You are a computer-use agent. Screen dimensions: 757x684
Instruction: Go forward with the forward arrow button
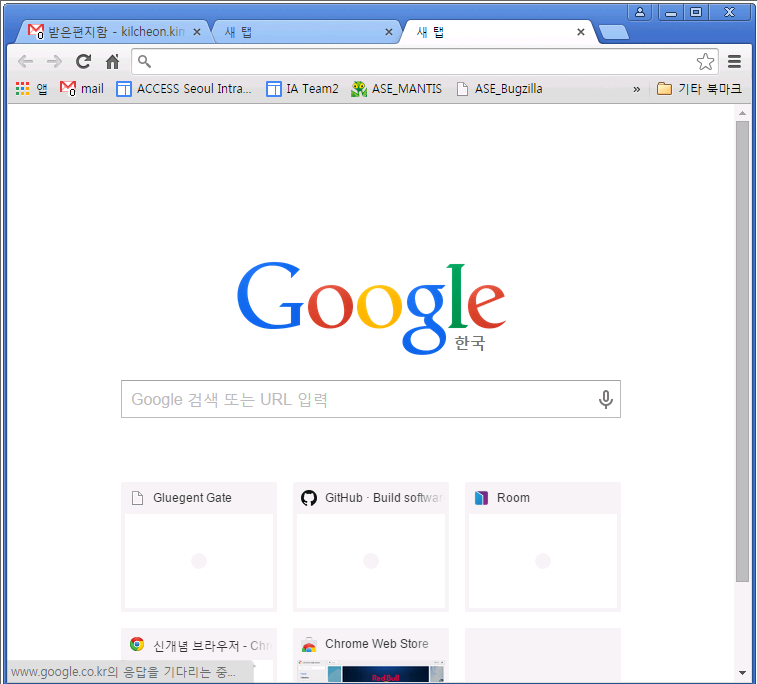pos(54,61)
